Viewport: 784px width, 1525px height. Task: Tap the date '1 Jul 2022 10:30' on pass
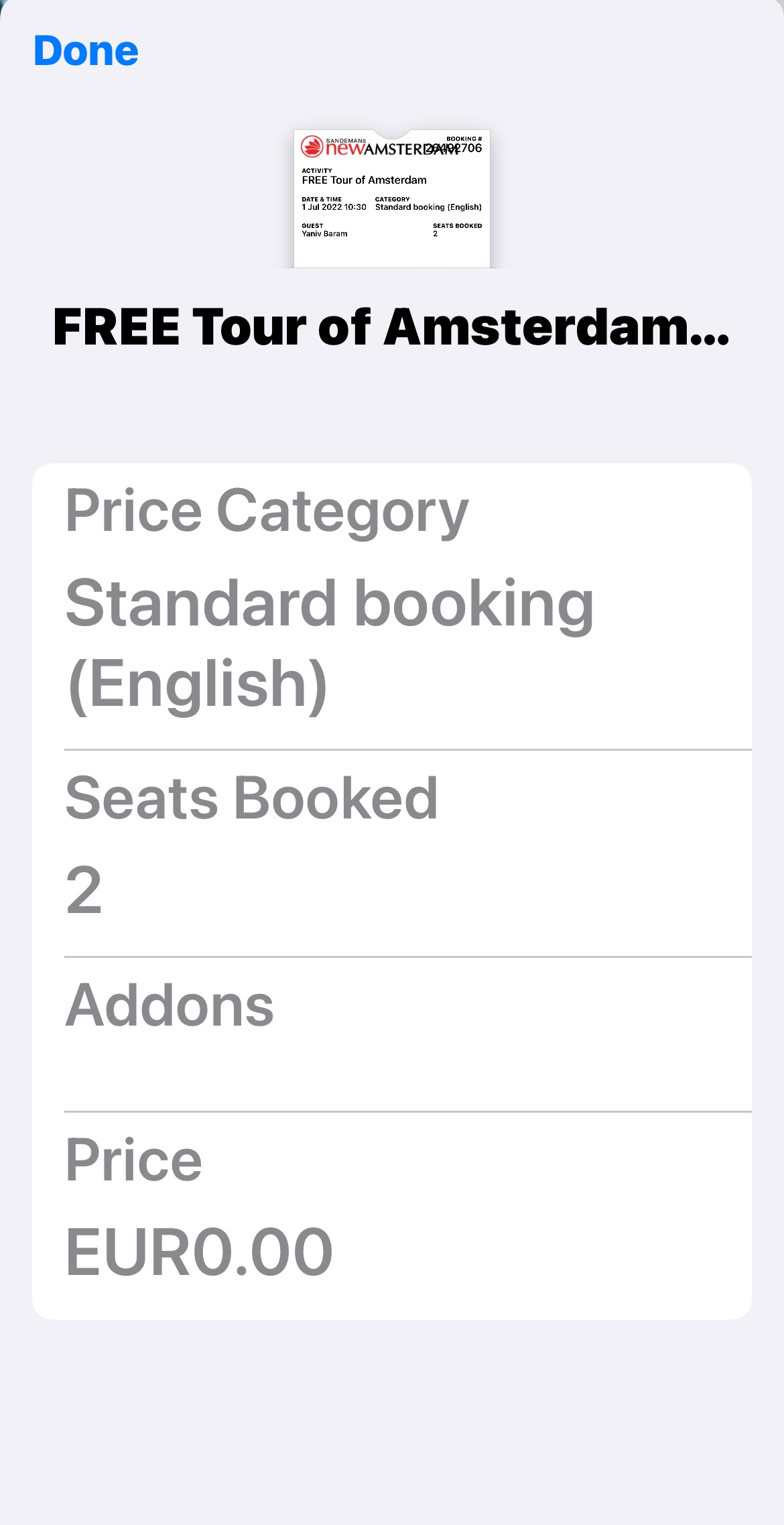pyautogui.click(x=334, y=207)
